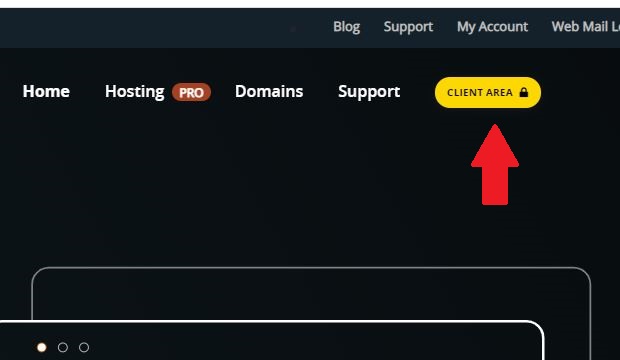Go to Home in the main navigation
The width and height of the screenshot is (620, 360).
pos(46,91)
